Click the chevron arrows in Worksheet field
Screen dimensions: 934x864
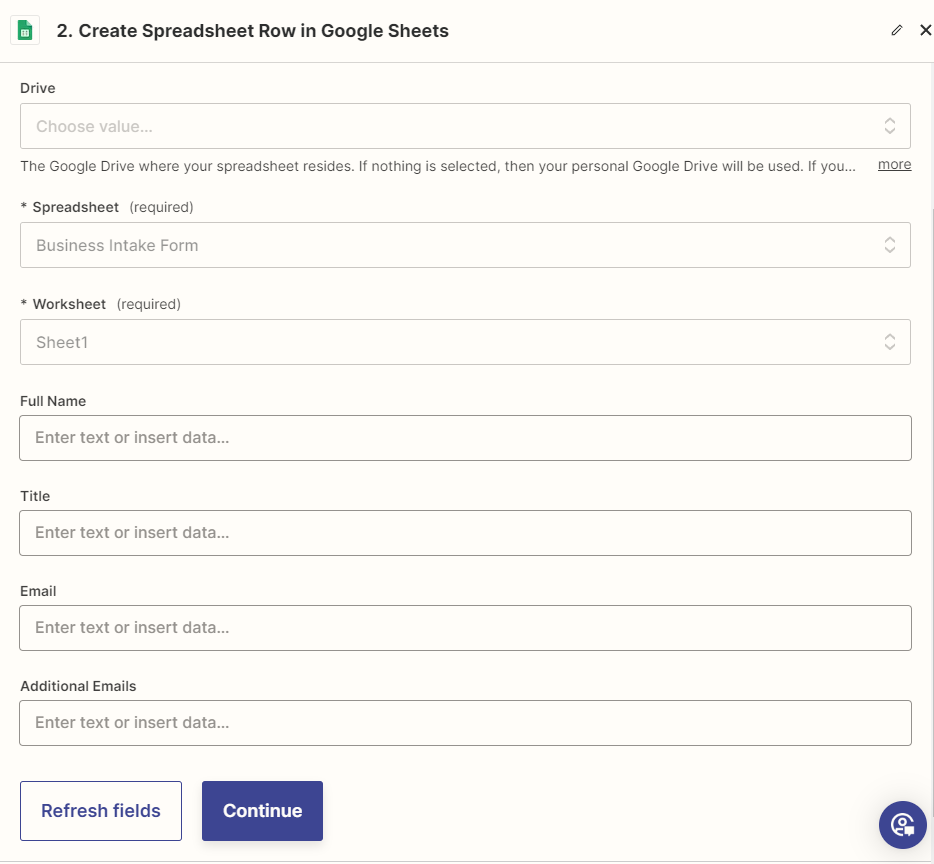point(889,342)
